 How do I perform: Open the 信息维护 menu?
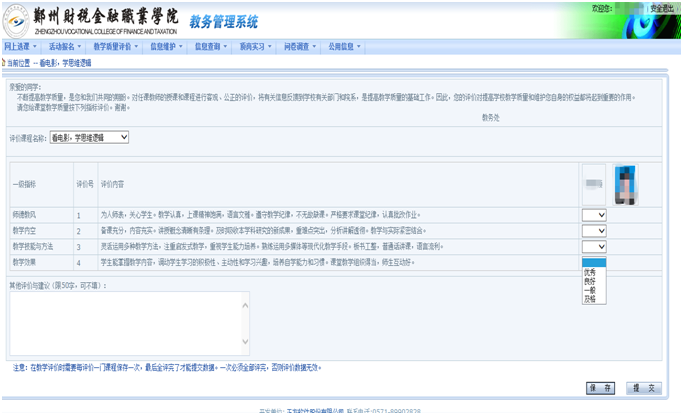[166, 47]
